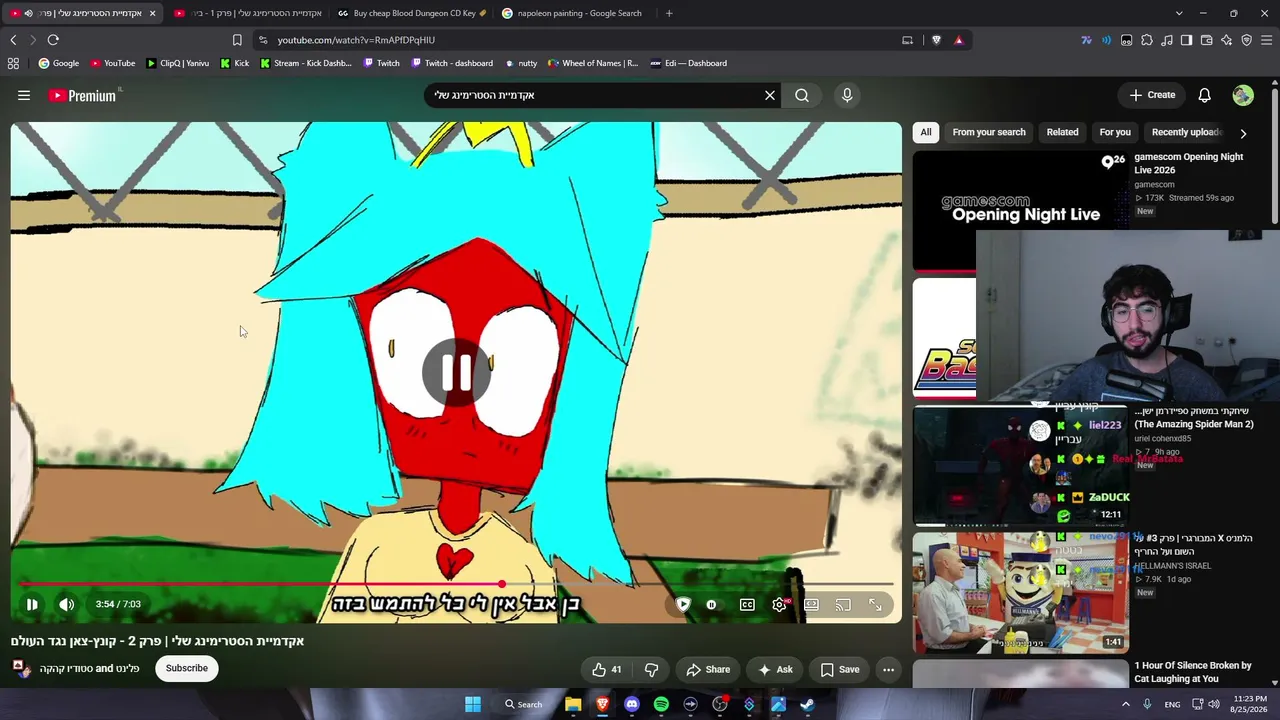Bookmark this page
The image size is (1280, 720).
tap(237, 40)
